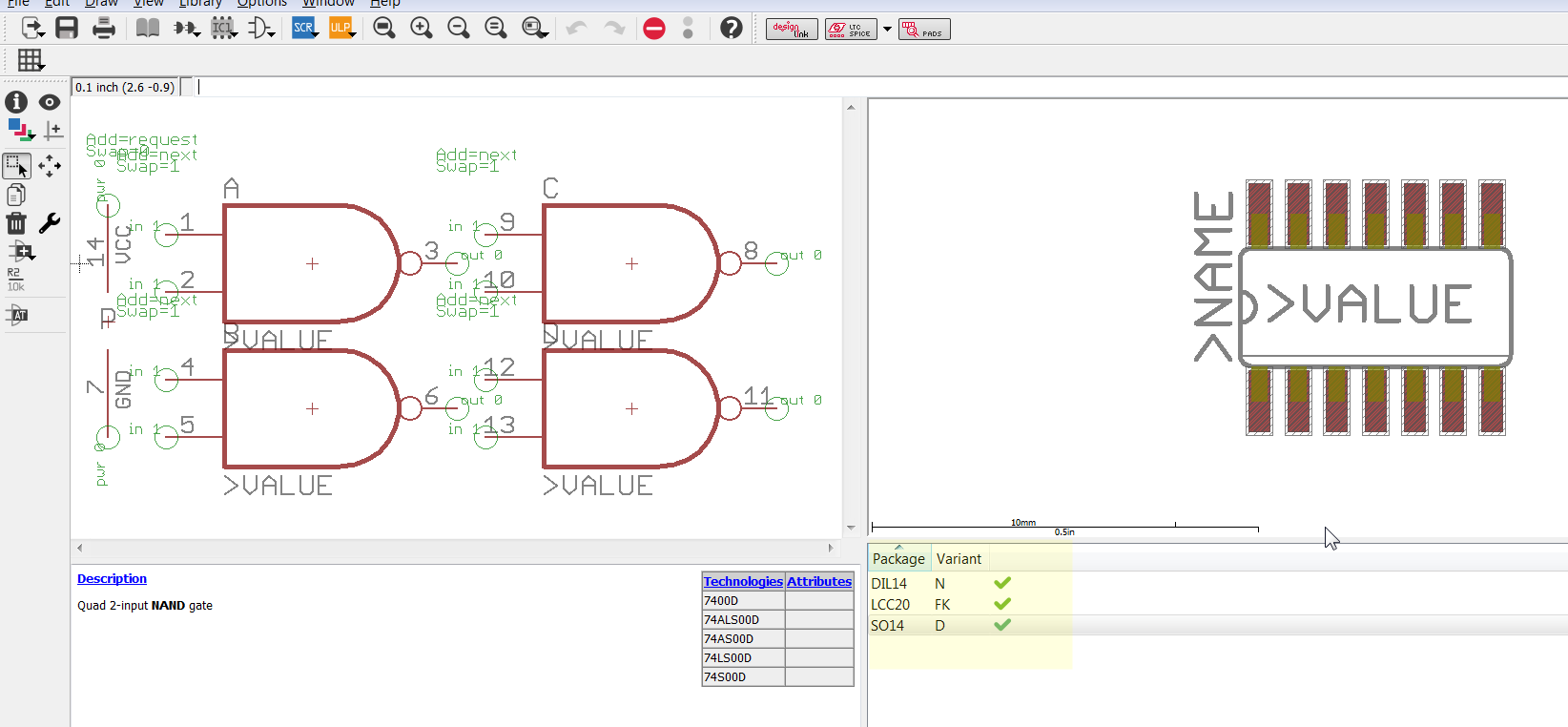
Task: Click the Info tool icon
Action: [x=16, y=102]
